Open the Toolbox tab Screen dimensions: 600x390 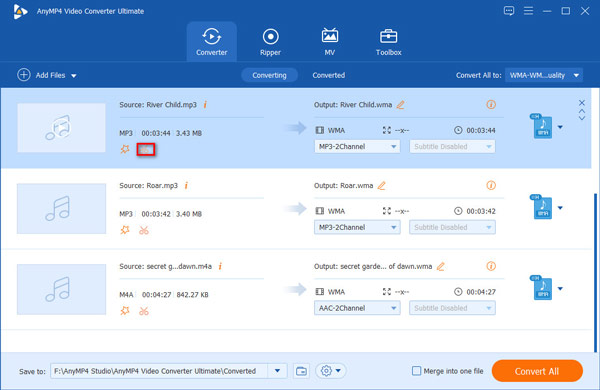coord(388,41)
